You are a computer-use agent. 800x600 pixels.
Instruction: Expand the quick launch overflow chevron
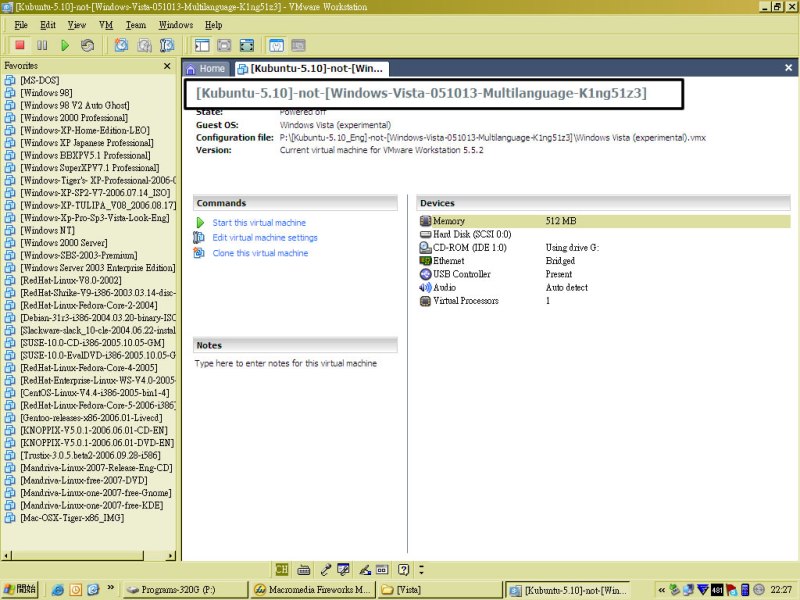click(x=110, y=588)
